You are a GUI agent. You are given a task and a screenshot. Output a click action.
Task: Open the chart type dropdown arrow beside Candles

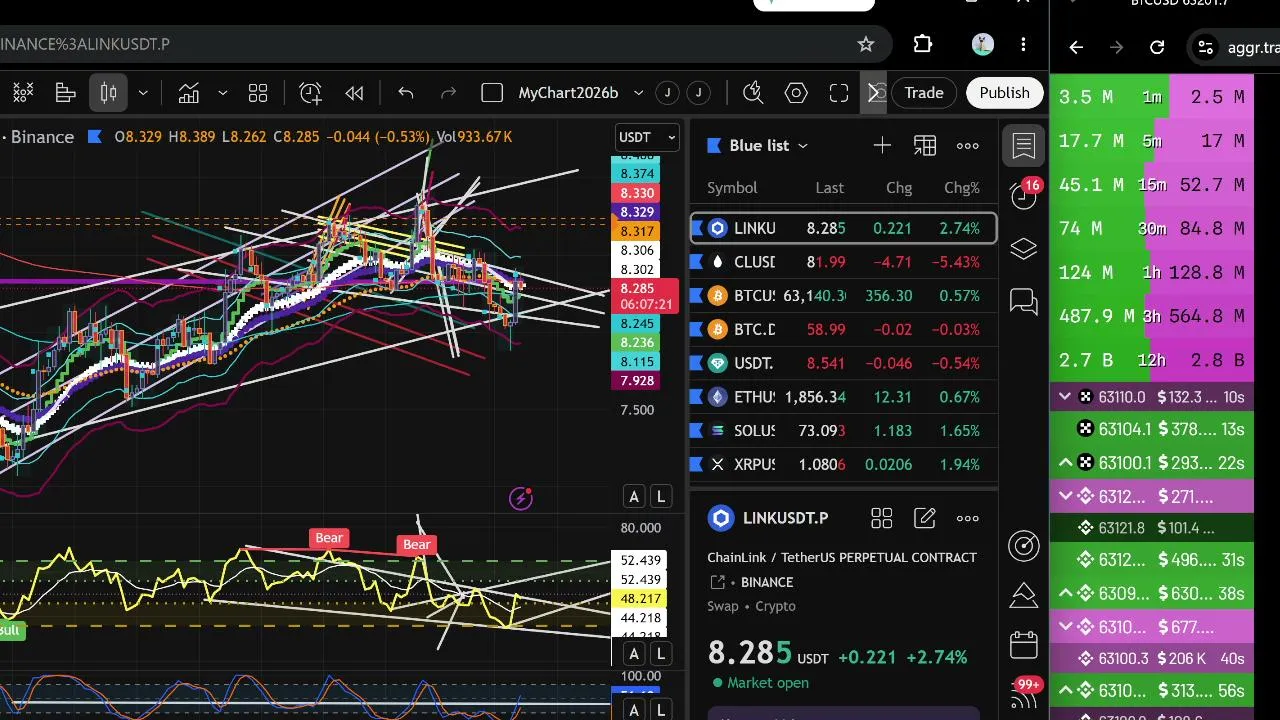click(143, 93)
